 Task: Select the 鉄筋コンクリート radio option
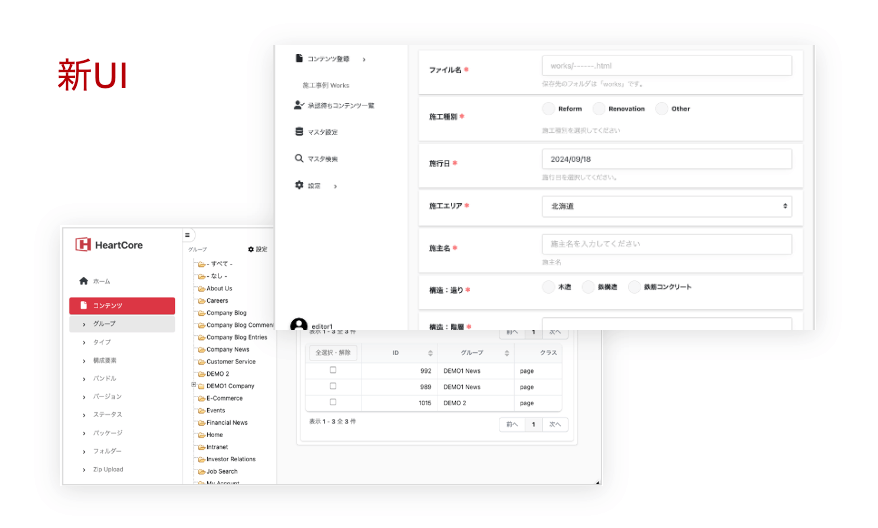[634, 287]
